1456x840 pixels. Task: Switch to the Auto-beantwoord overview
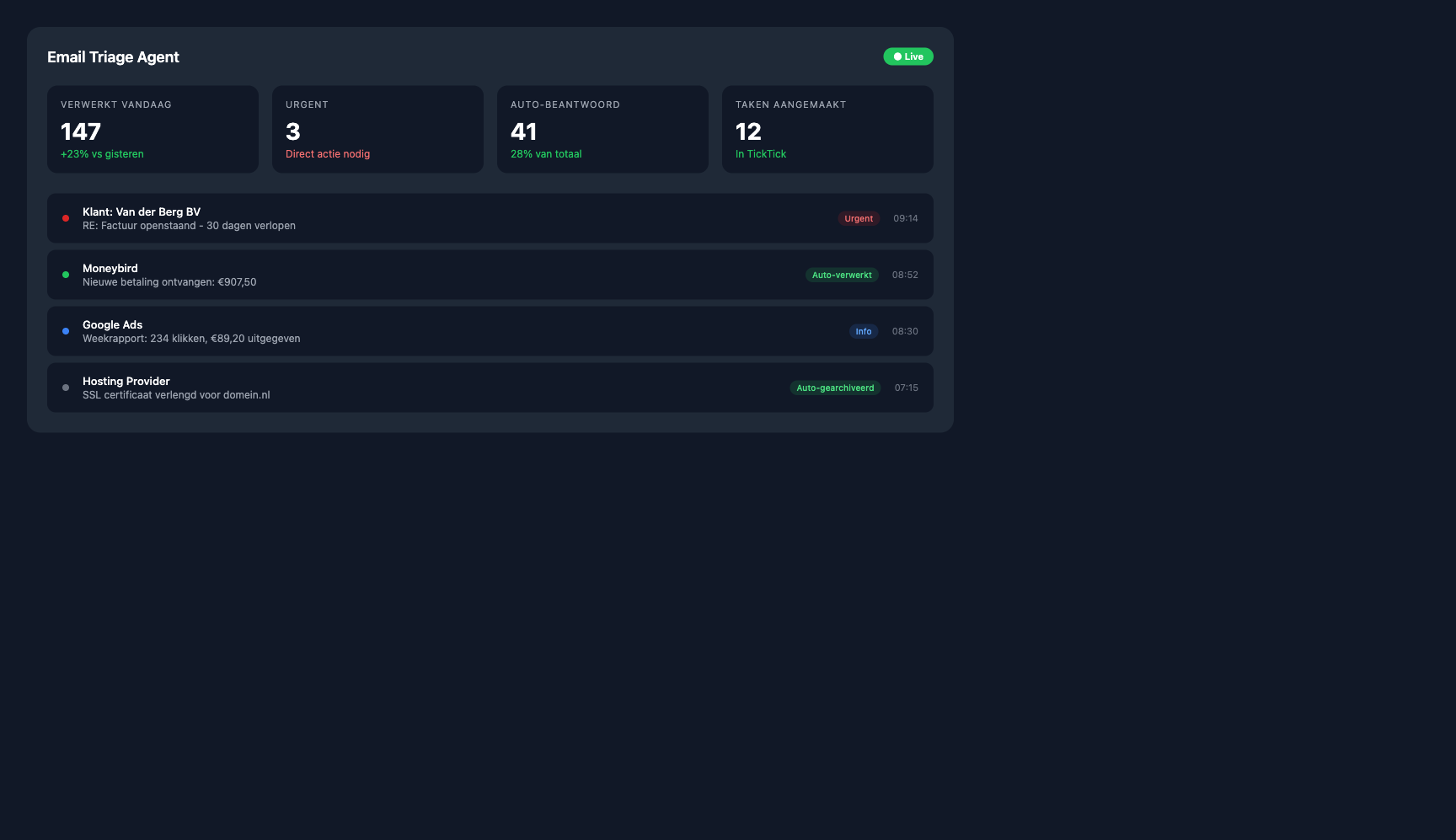pyautogui.click(x=602, y=129)
